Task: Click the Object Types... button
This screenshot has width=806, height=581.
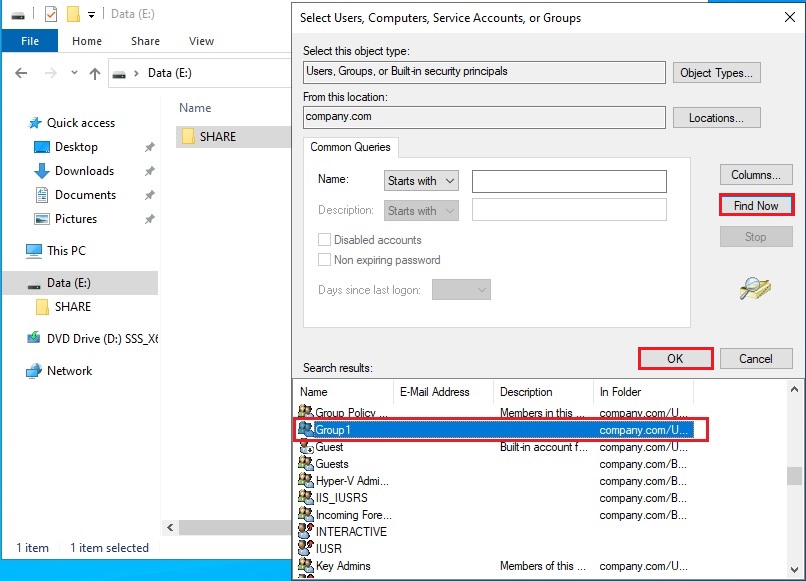Action: 717,73
